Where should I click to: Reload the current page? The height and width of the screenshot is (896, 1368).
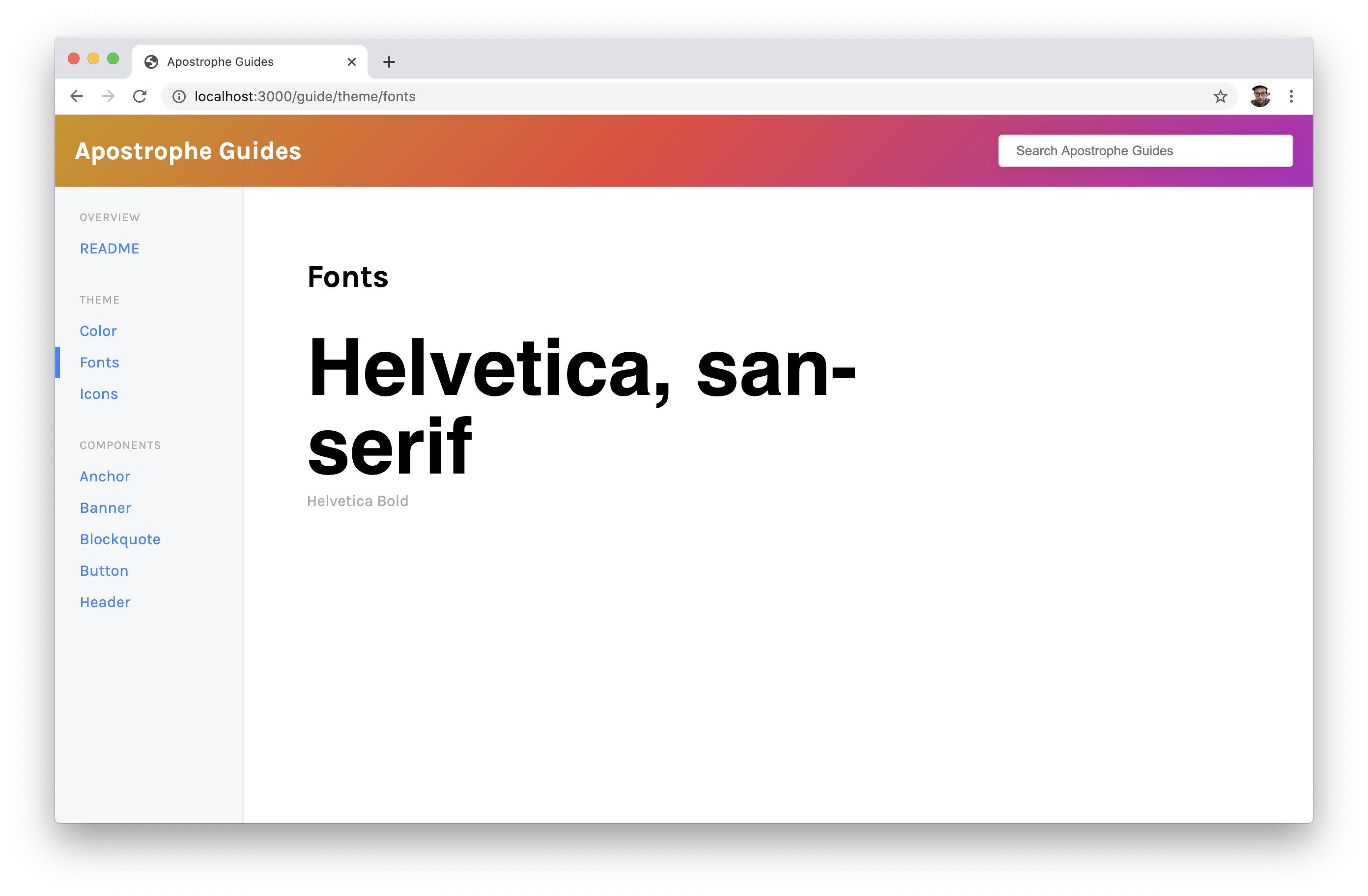click(x=140, y=96)
